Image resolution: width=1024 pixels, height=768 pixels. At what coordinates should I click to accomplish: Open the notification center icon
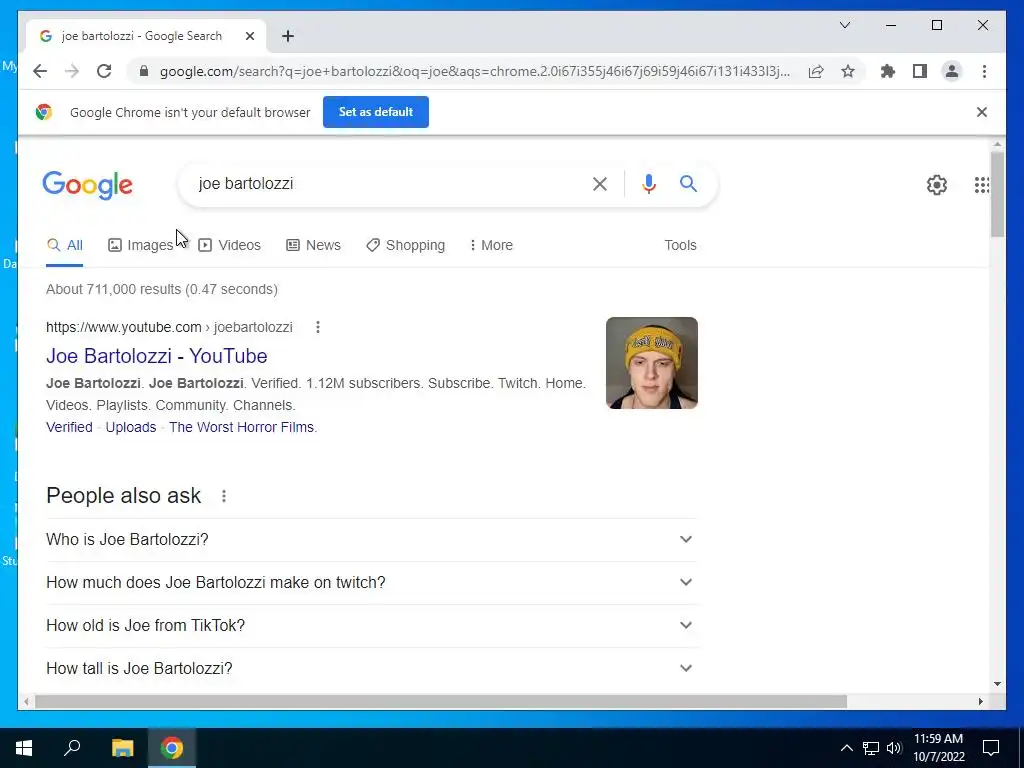point(991,748)
